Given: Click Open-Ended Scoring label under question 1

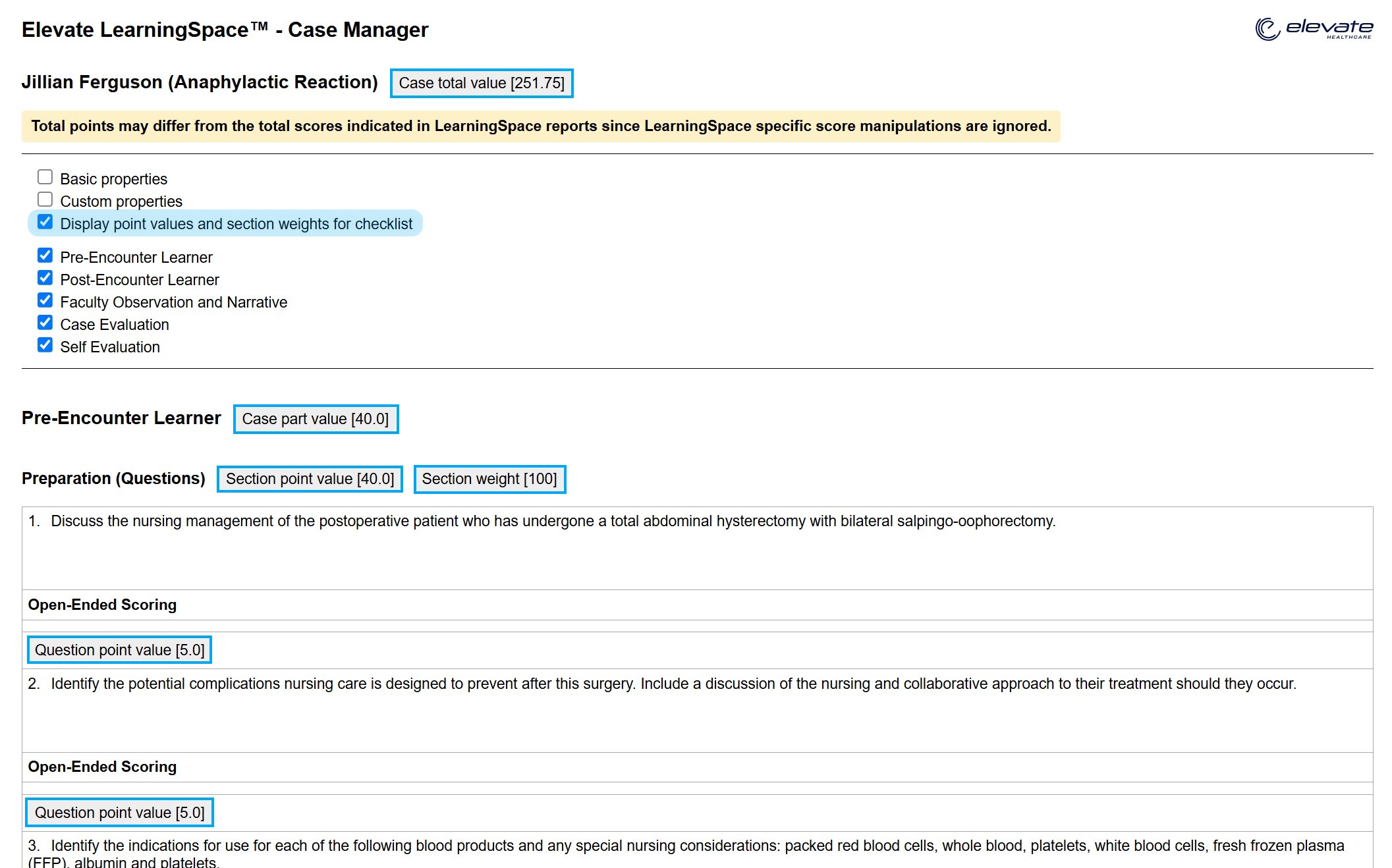Looking at the screenshot, I should pos(102,605).
